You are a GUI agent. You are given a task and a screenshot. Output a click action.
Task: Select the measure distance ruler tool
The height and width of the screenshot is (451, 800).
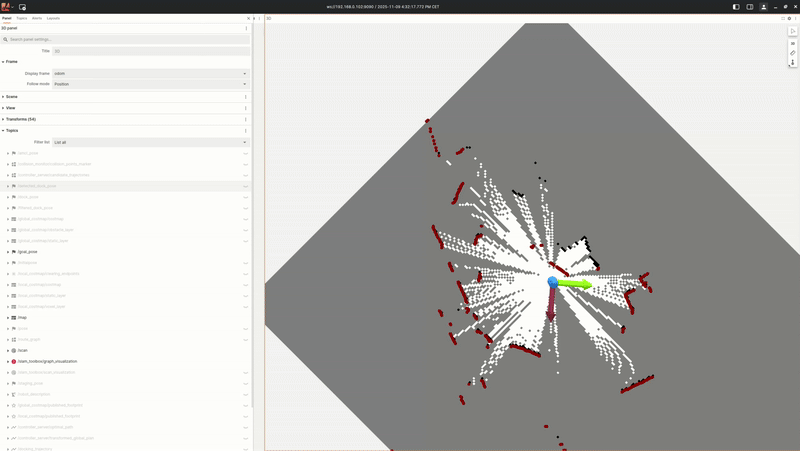793,53
